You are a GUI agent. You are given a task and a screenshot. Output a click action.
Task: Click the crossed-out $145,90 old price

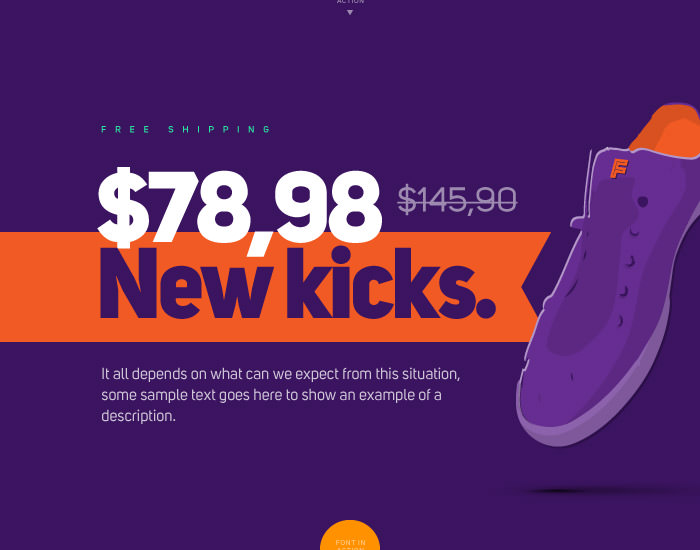[457, 200]
